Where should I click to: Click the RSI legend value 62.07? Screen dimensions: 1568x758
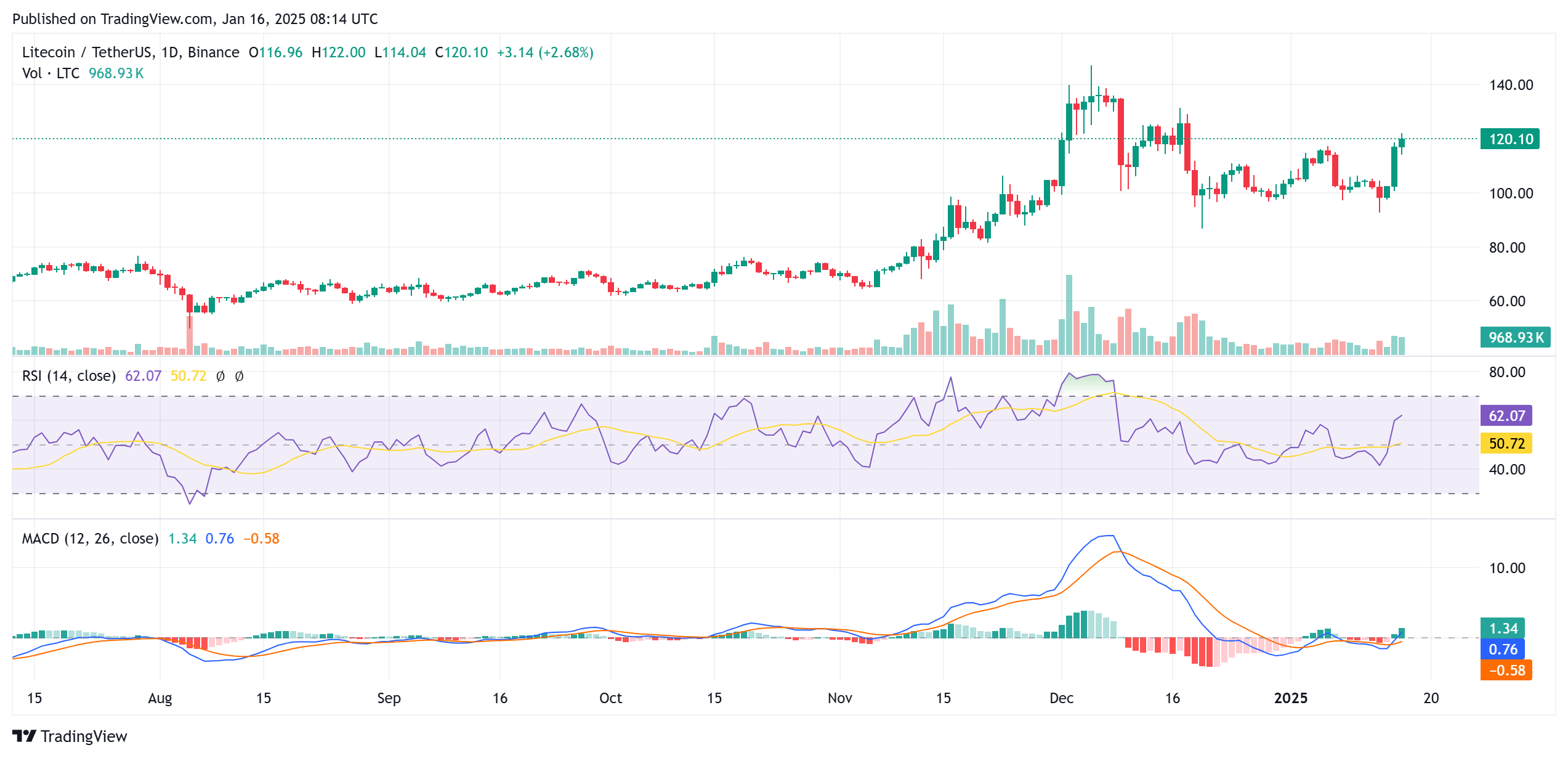pyautogui.click(x=143, y=376)
